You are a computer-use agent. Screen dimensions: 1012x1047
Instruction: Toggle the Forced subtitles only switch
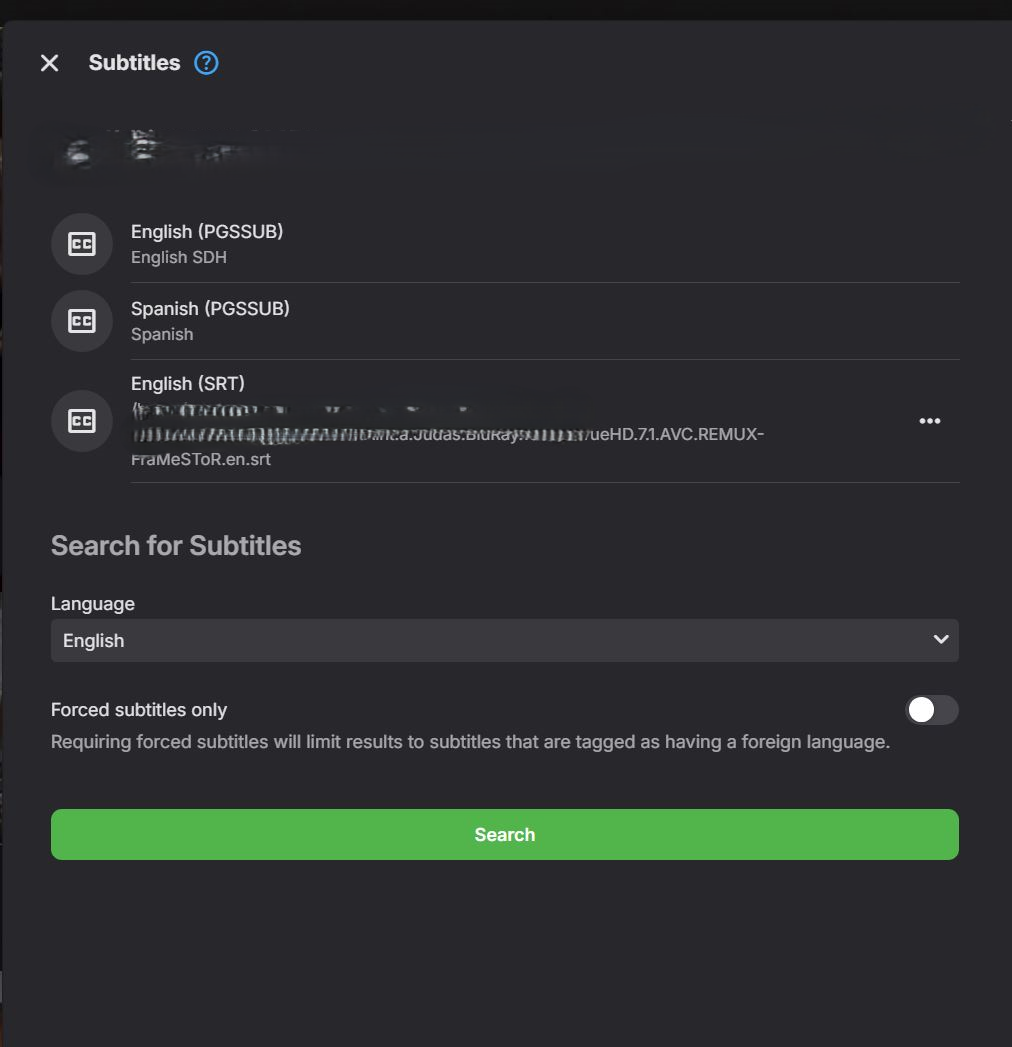point(931,710)
